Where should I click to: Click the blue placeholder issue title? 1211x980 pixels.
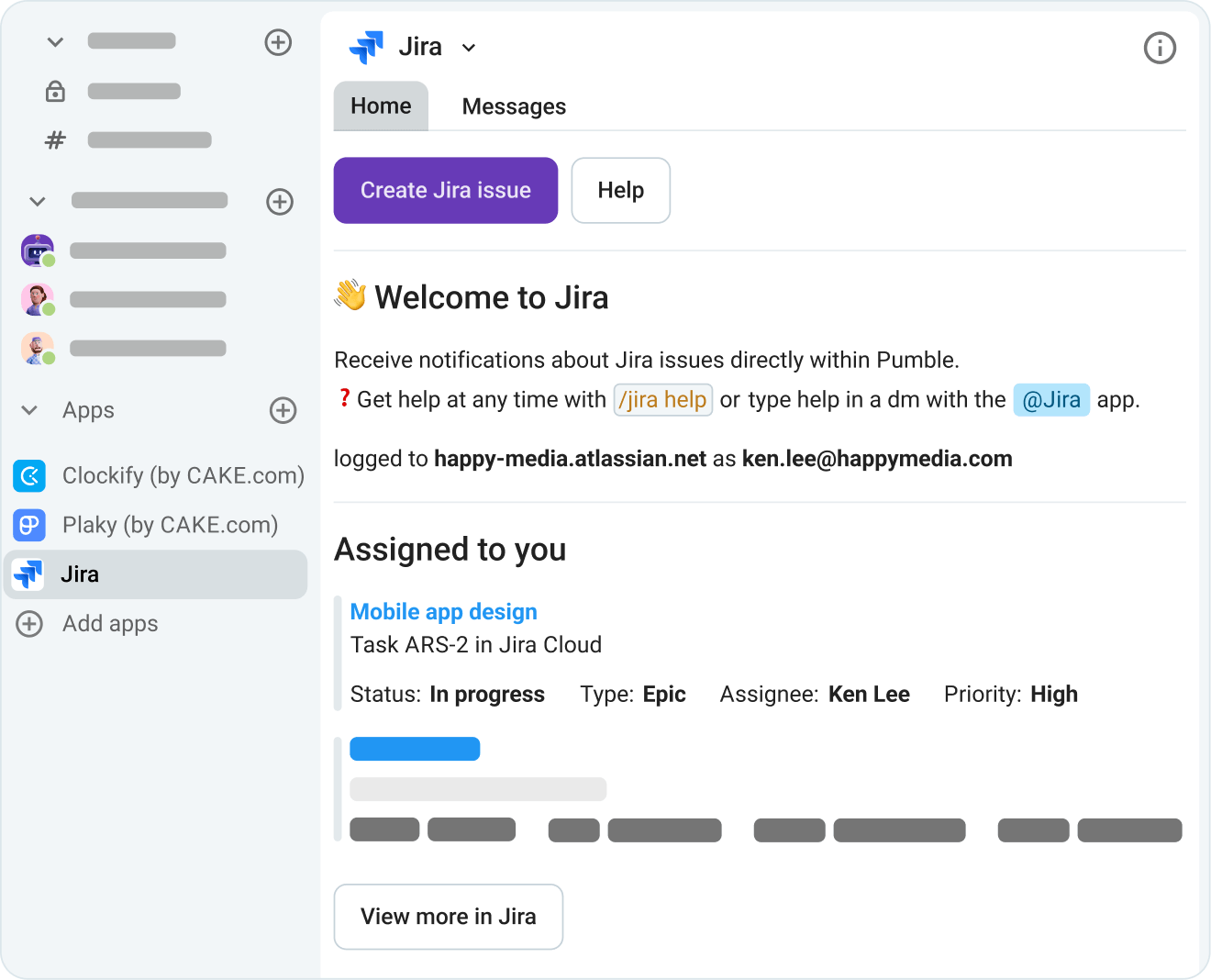pos(415,749)
